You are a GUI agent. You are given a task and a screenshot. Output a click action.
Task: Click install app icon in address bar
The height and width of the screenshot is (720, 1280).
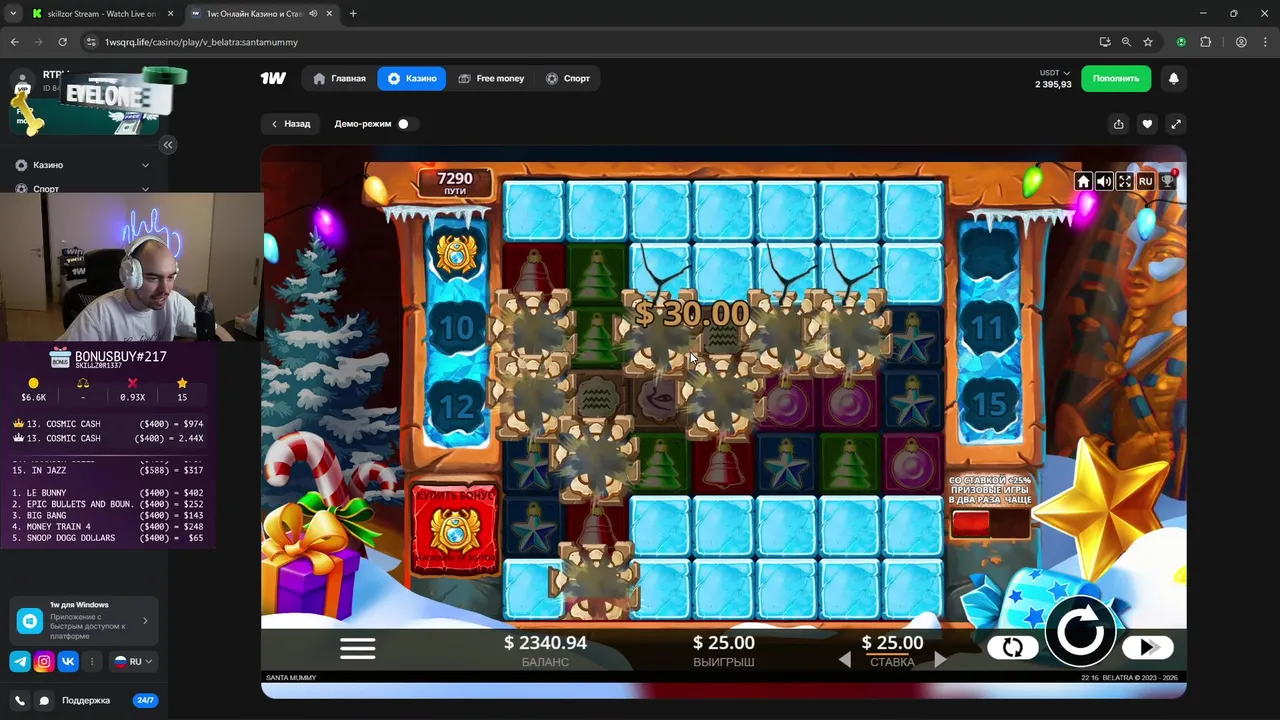pos(1105,42)
